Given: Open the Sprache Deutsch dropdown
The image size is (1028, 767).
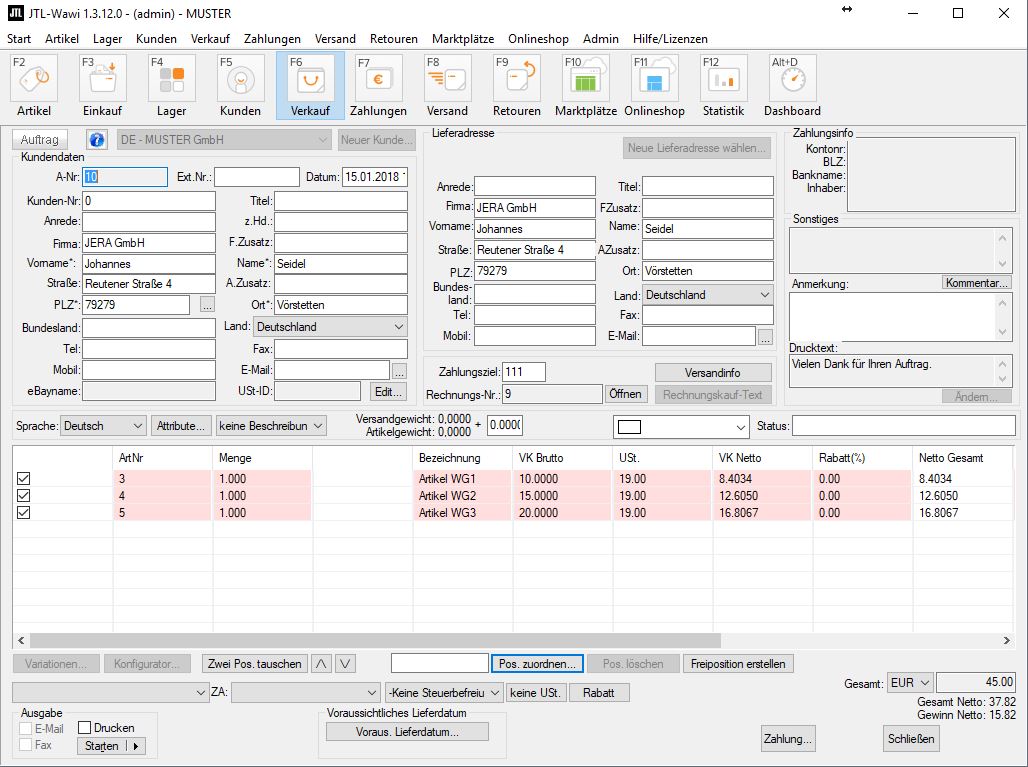Looking at the screenshot, I should [x=102, y=426].
